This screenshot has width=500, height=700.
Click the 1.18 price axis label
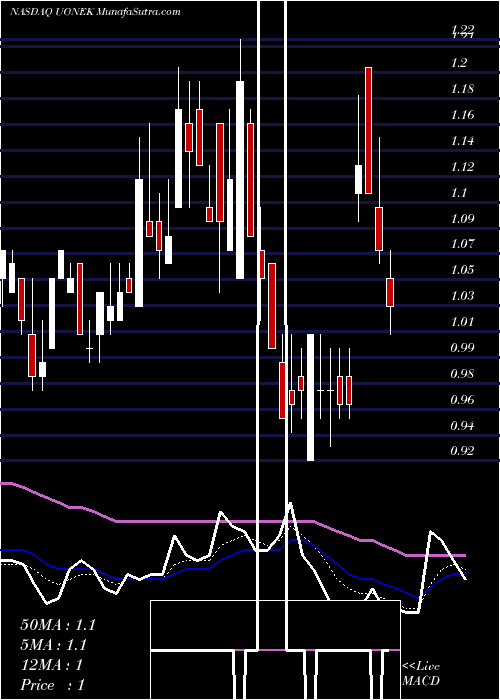pos(462,88)
